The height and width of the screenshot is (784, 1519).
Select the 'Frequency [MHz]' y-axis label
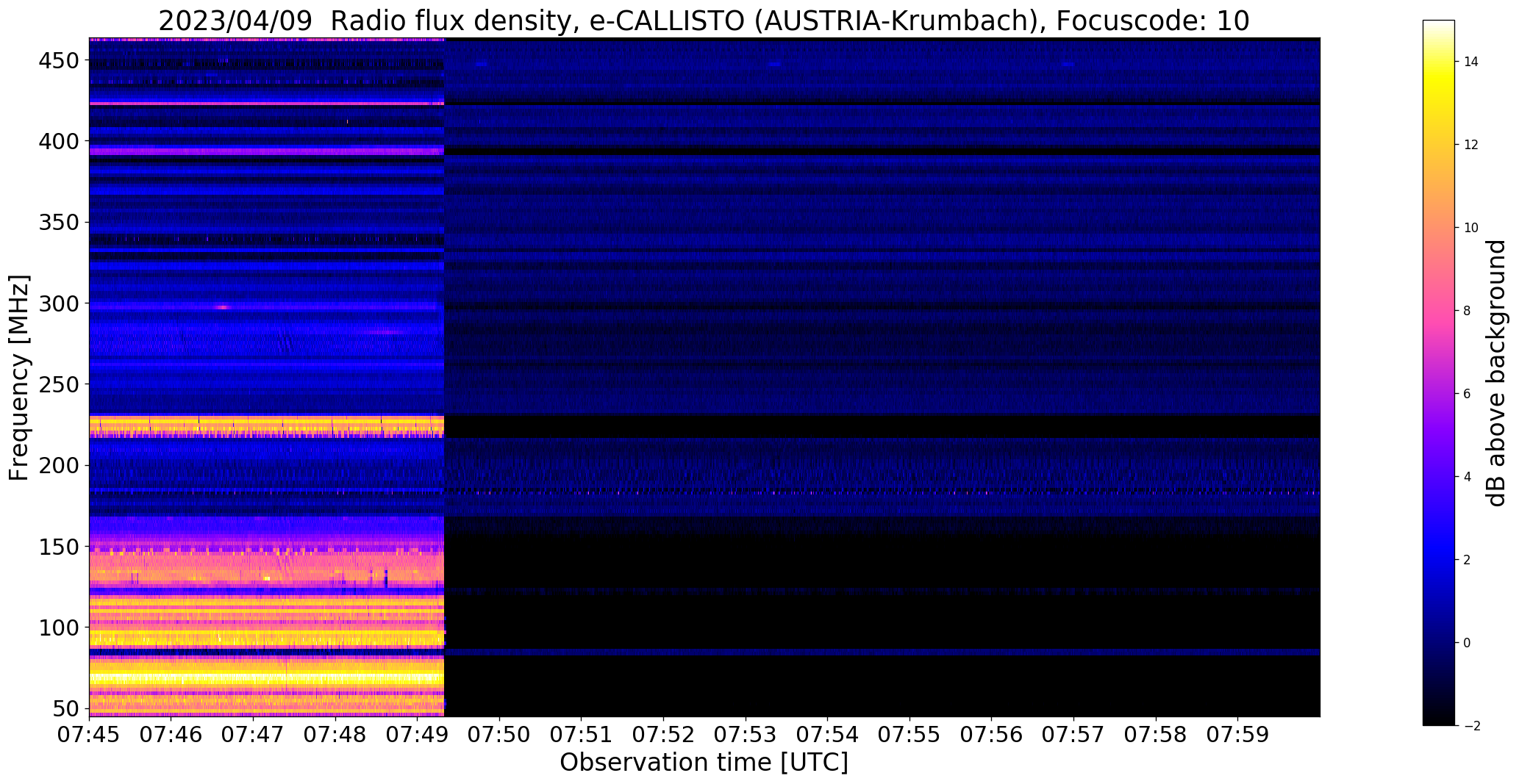click(19, 378)
